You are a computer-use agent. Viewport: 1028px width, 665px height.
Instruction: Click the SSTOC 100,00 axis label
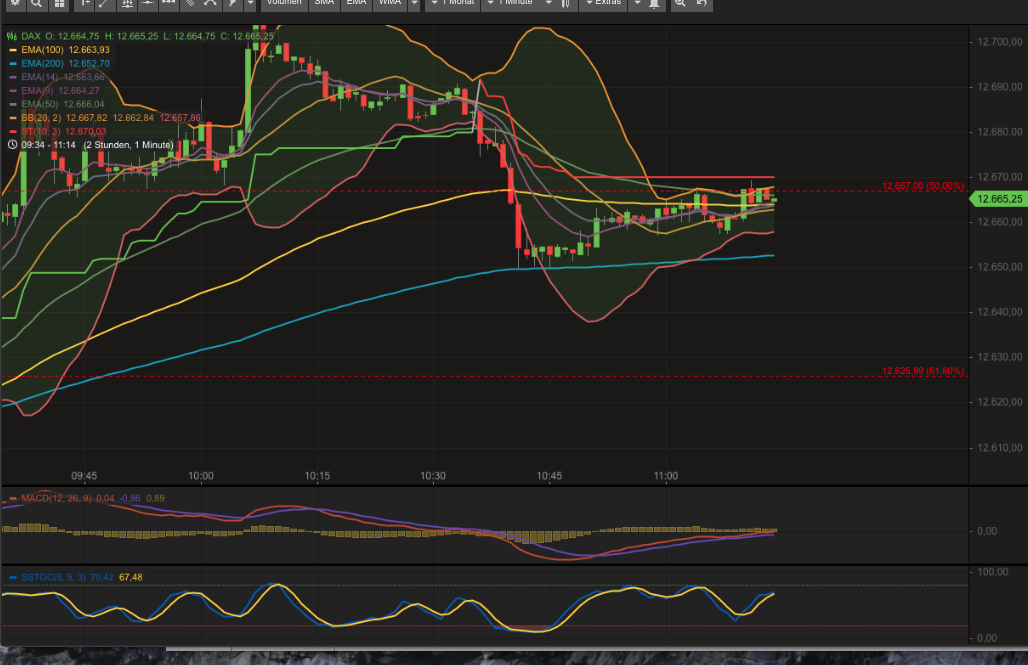[x=993, y=572]
